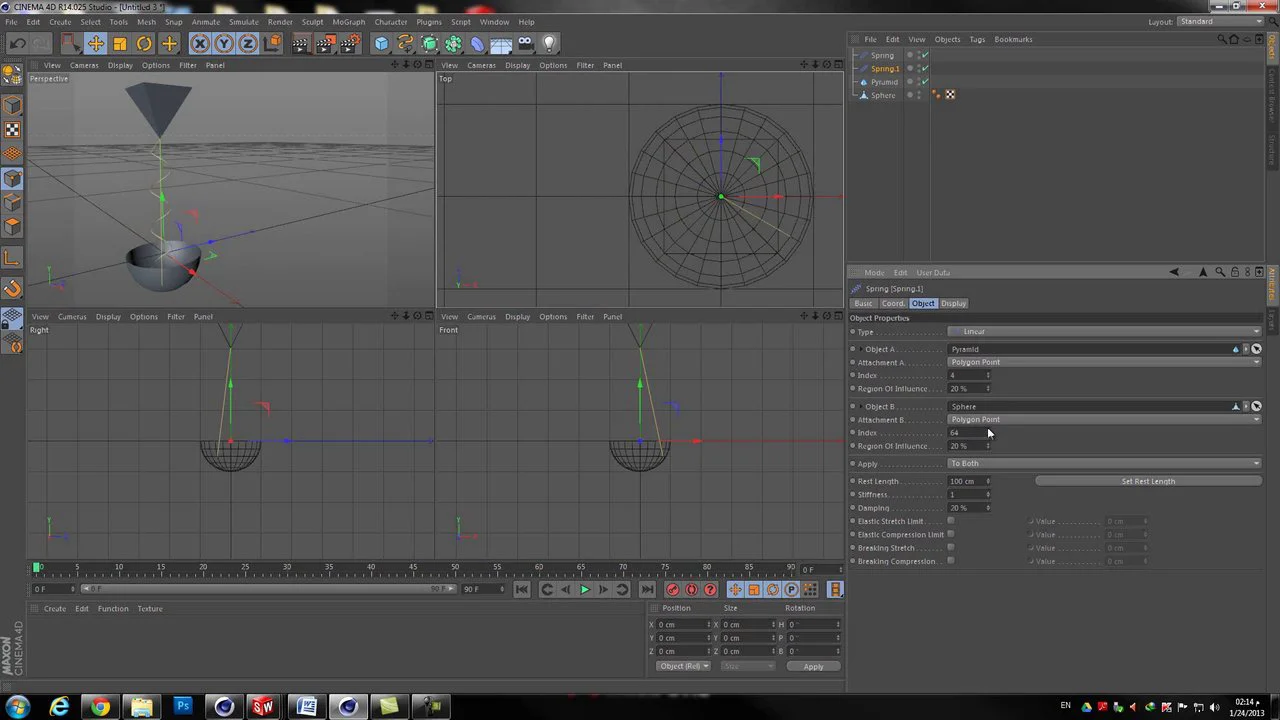Open the MoGraph menu
This screenshot has height=720, width=1280.
[x=348, y=21]
